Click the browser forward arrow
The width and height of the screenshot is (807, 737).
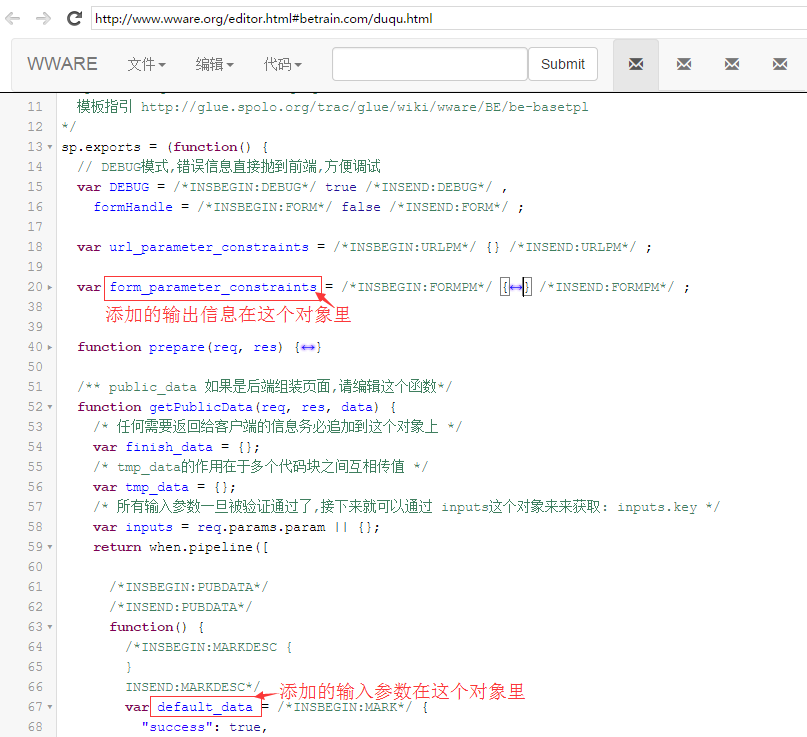click(42, 18)
